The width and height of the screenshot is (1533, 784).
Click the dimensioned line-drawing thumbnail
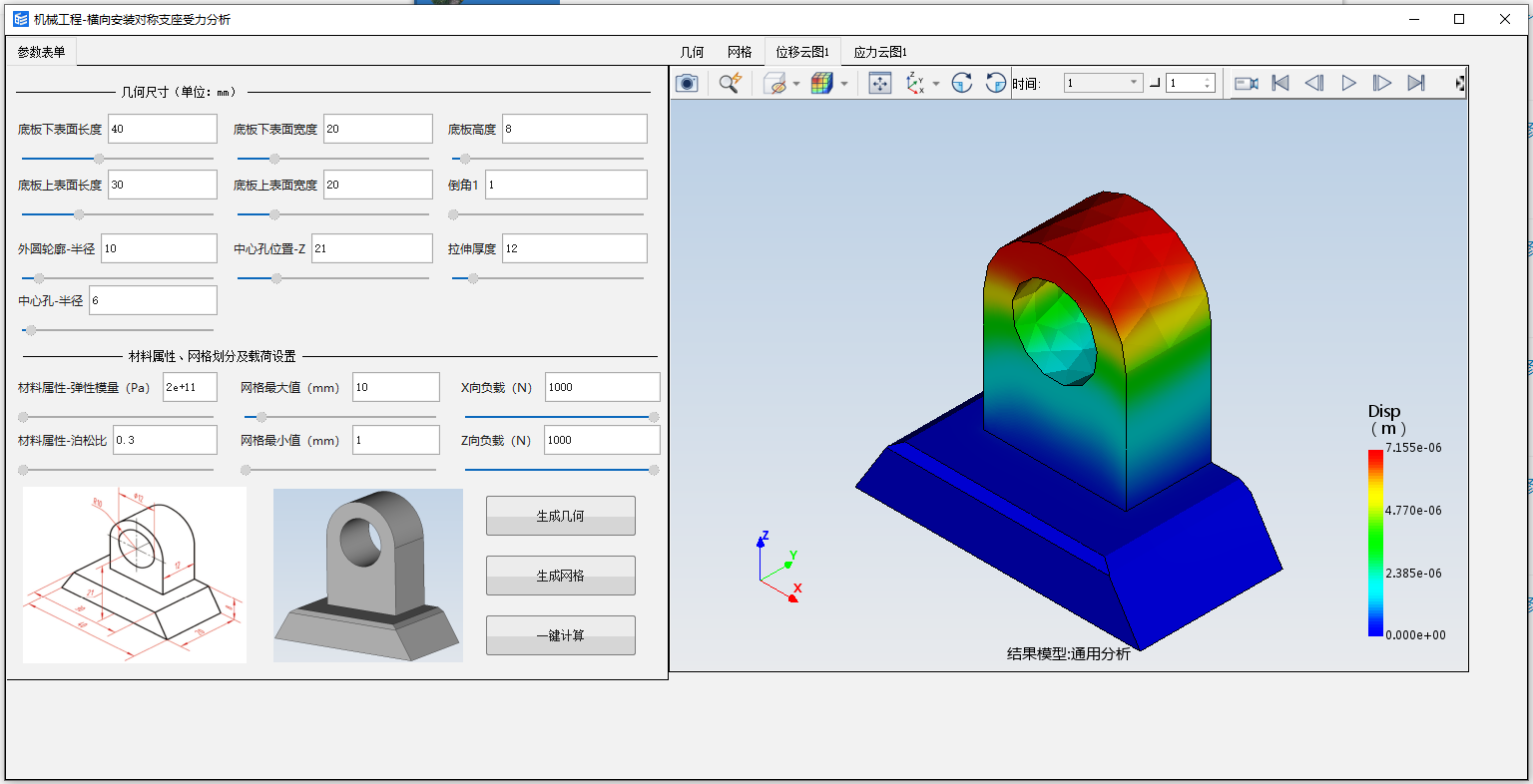(135, 575)
